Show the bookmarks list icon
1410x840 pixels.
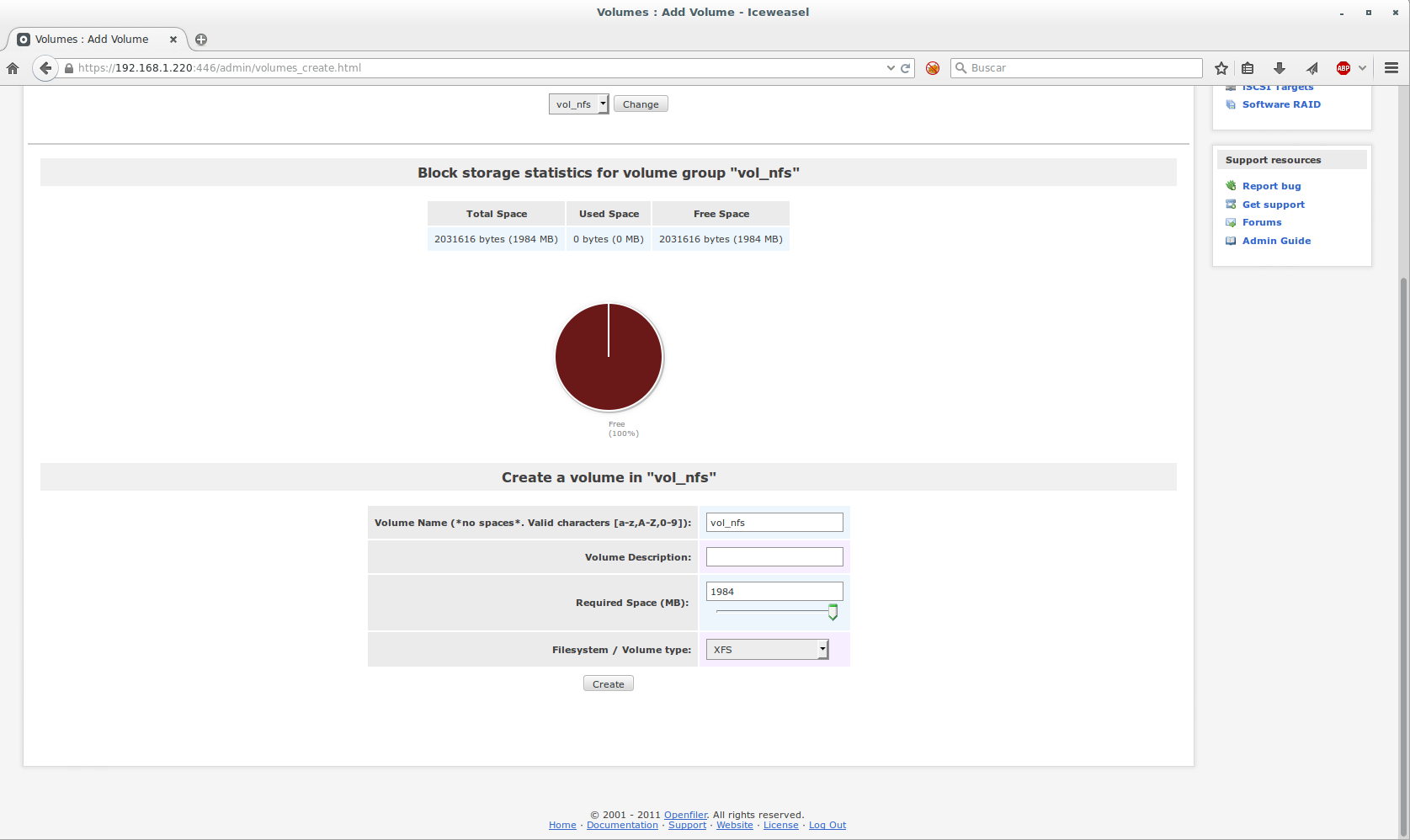pyautogui.click(x=1248, y=68)
